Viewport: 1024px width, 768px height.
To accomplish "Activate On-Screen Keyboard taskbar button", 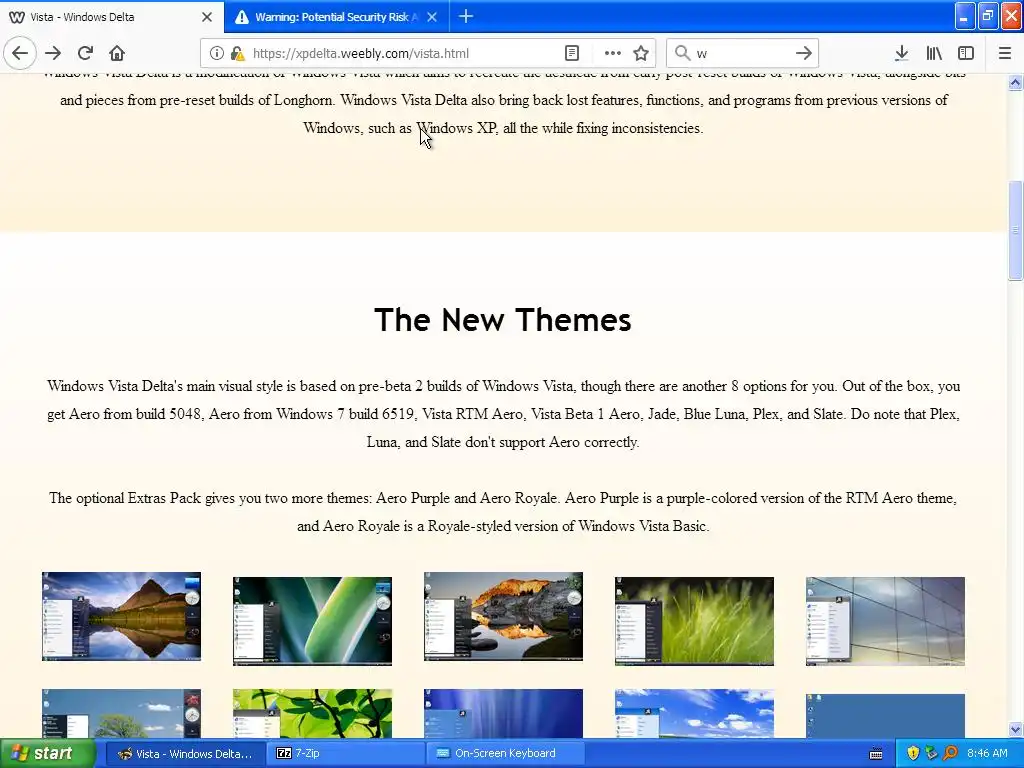I will [x=505, y=754].
